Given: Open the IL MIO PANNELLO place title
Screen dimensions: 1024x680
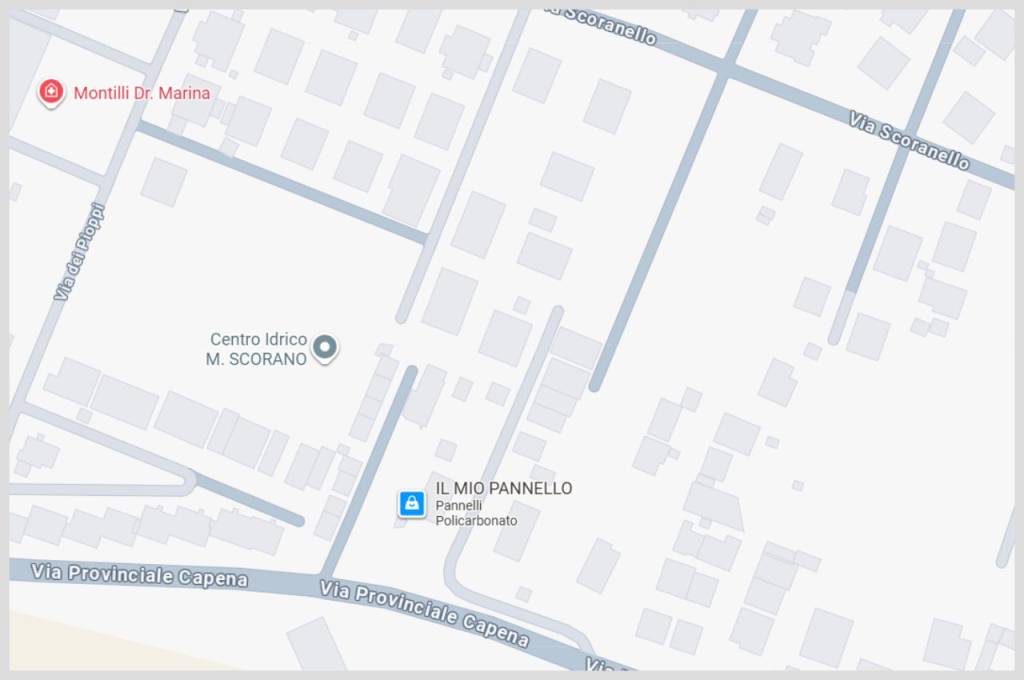Looking at the screenshot, I should click(504, 488).
